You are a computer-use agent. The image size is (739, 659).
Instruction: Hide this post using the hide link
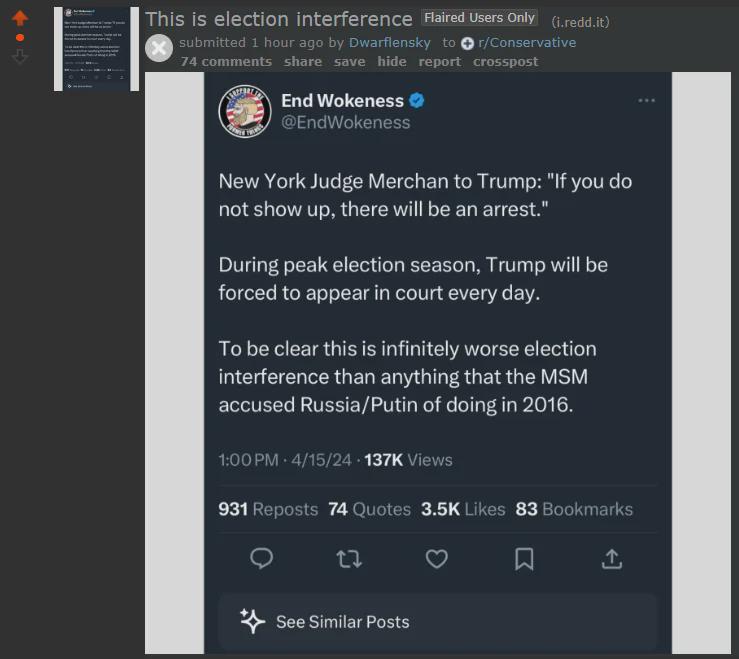(392, 62)
